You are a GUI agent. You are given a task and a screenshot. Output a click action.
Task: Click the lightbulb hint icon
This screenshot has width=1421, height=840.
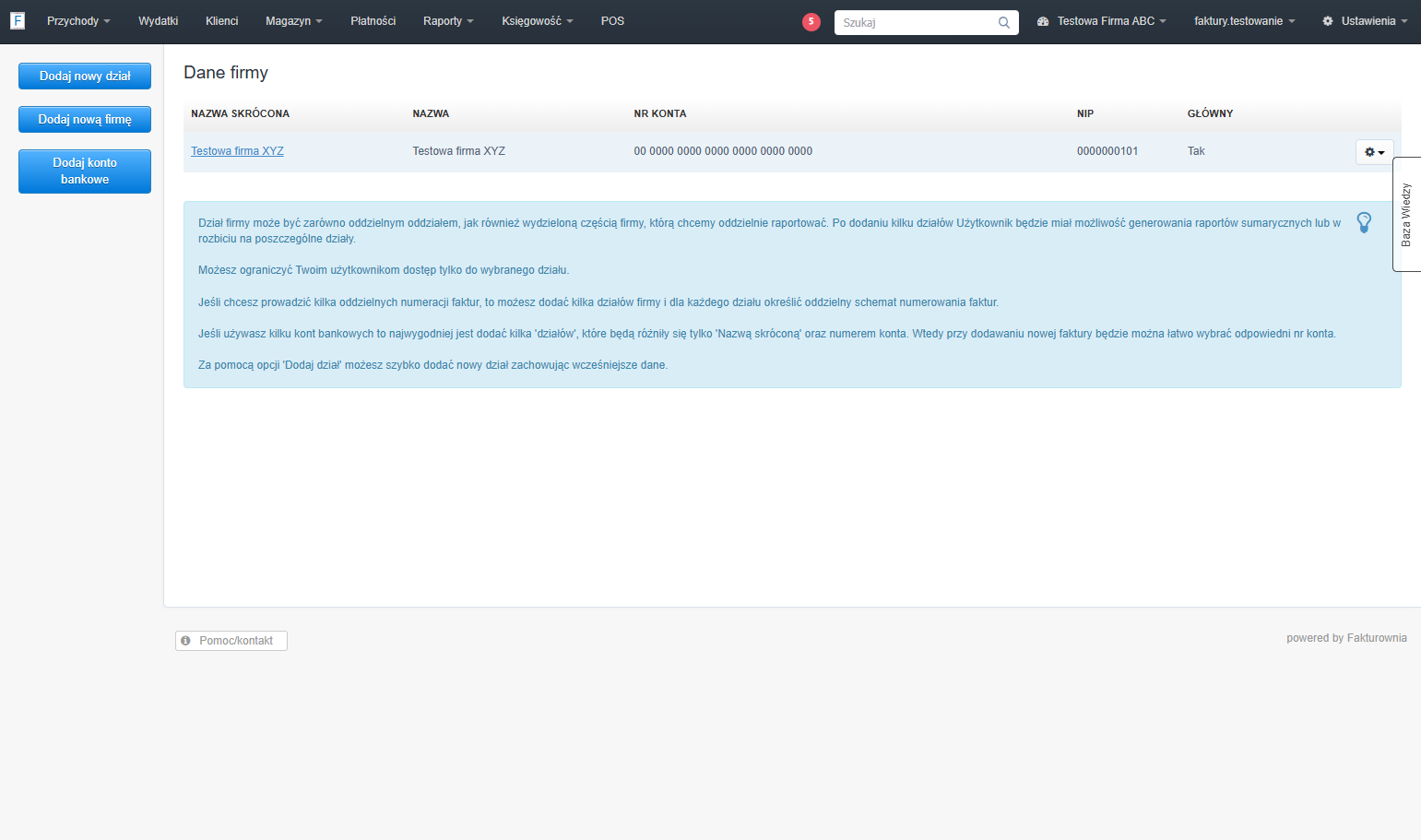pos(1365,222)
